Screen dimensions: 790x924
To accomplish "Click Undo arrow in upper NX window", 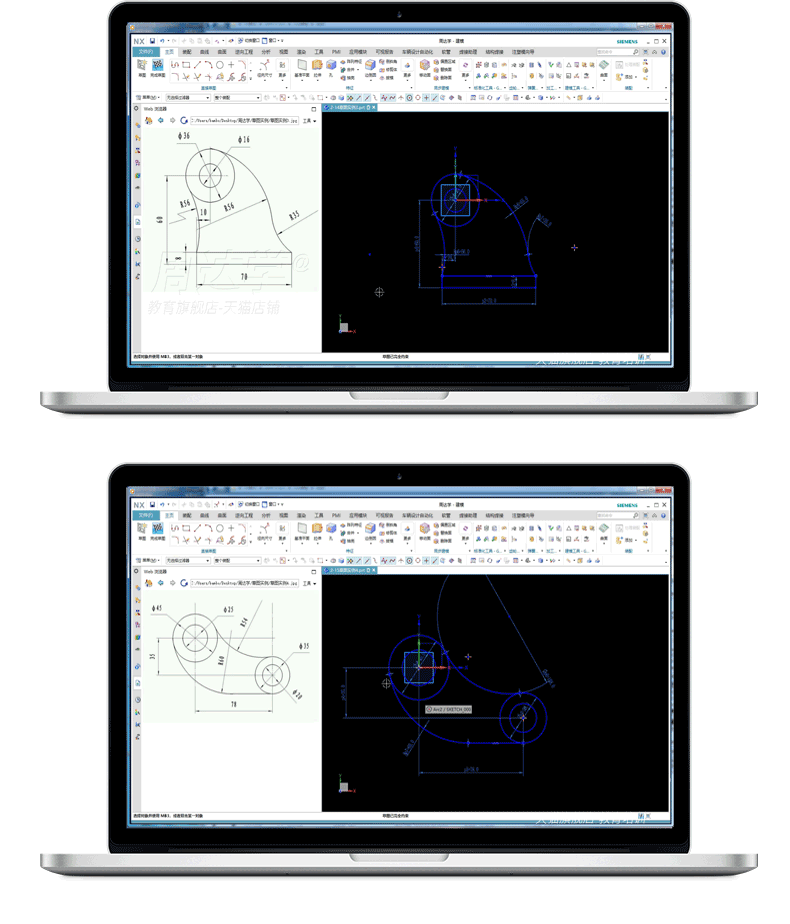I will point(162,41).
